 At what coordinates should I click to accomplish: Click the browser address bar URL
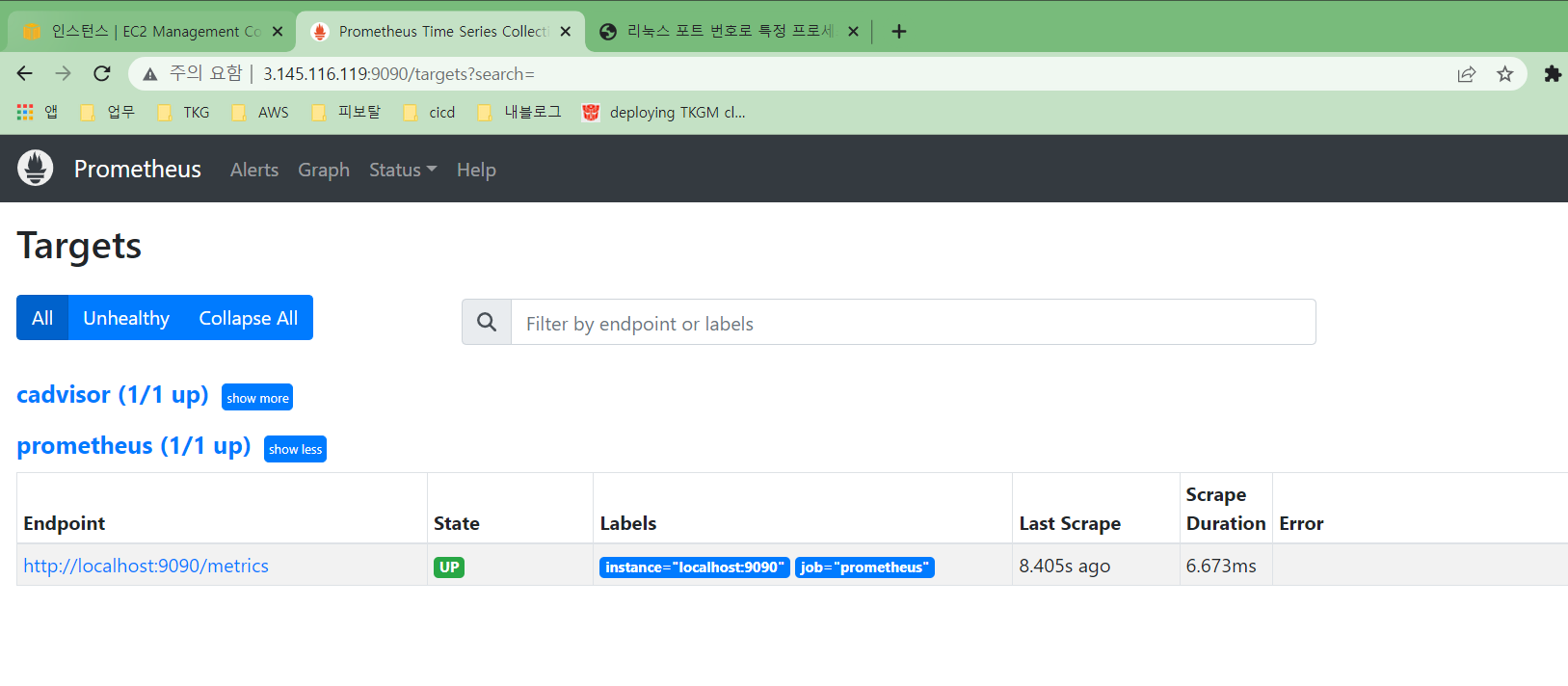pyautogui.click(x=399, y=74)
